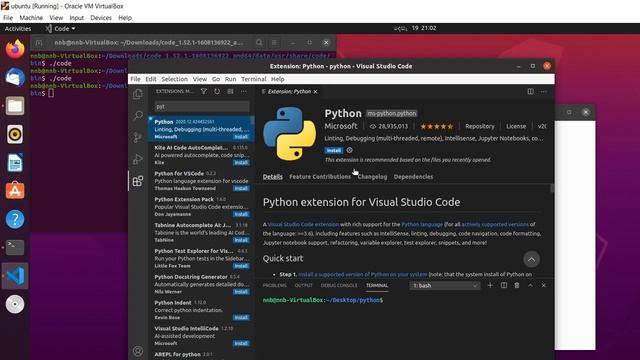Install Python Extension Pack

(x=241, y=214)
